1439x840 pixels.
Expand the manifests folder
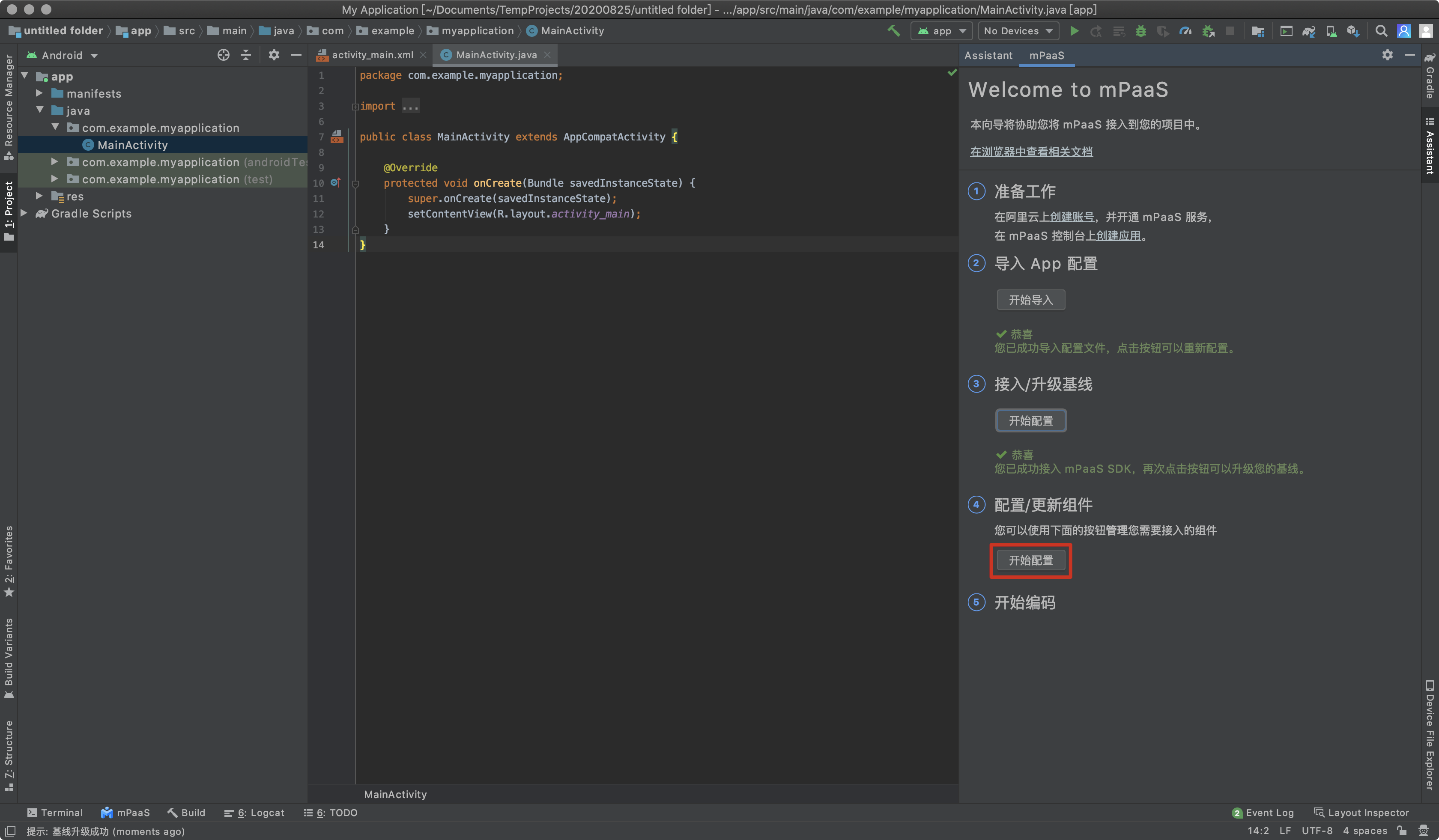pos(39,93)
